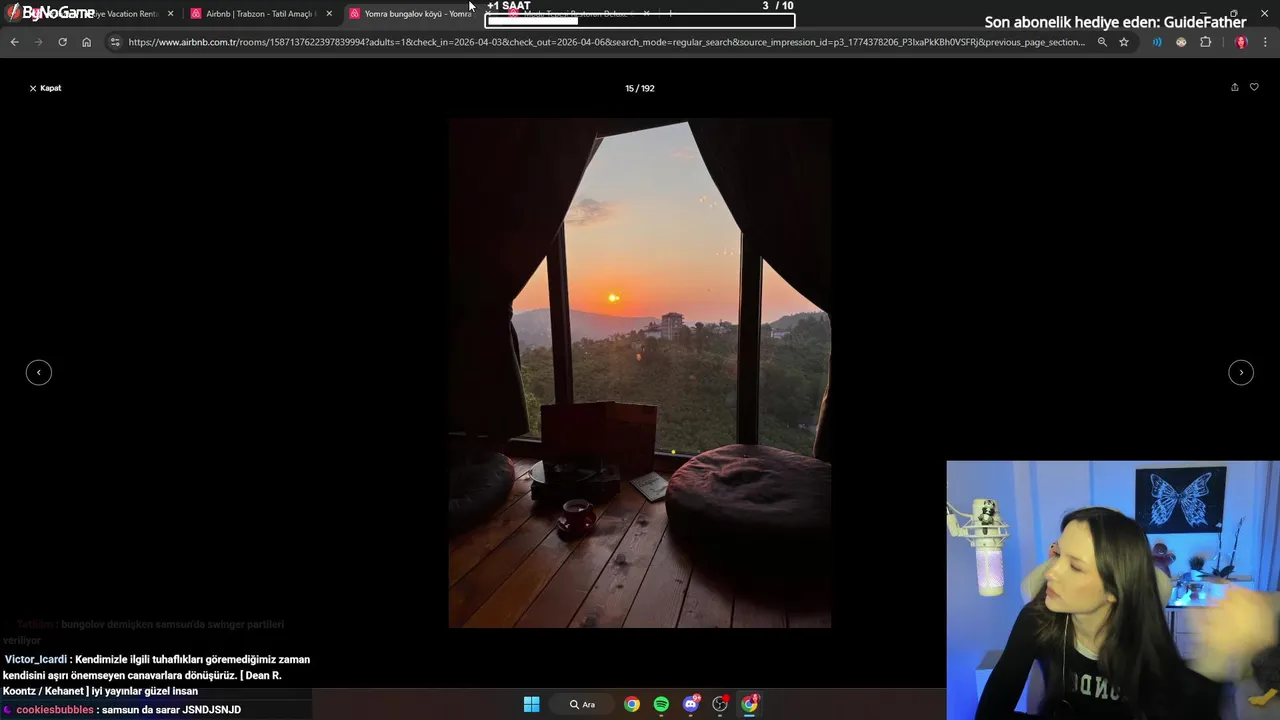Go back in browser history

tap(14, 42)
